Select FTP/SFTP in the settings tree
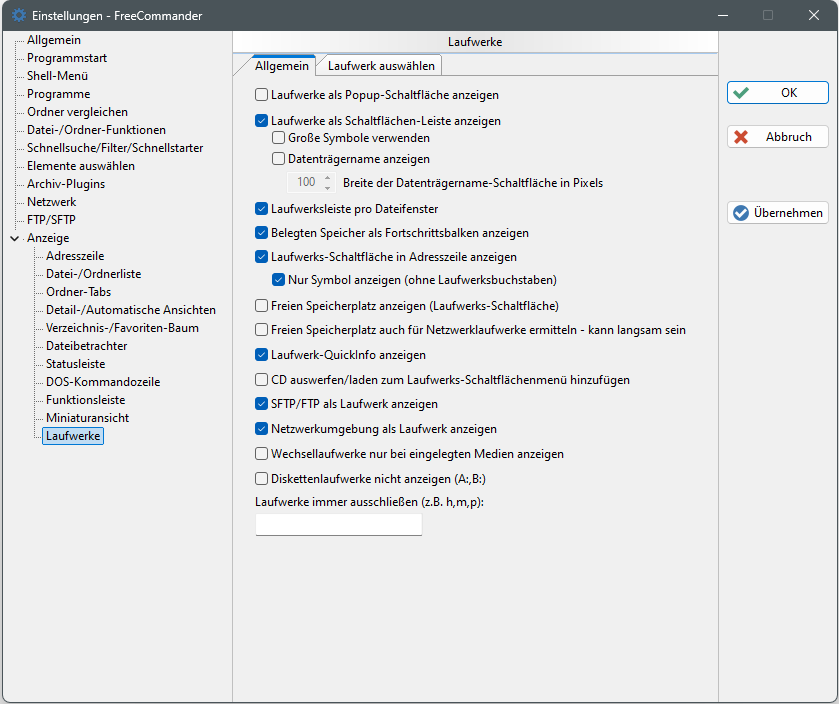Screen dimensions: 839x704 pos(51,220)
